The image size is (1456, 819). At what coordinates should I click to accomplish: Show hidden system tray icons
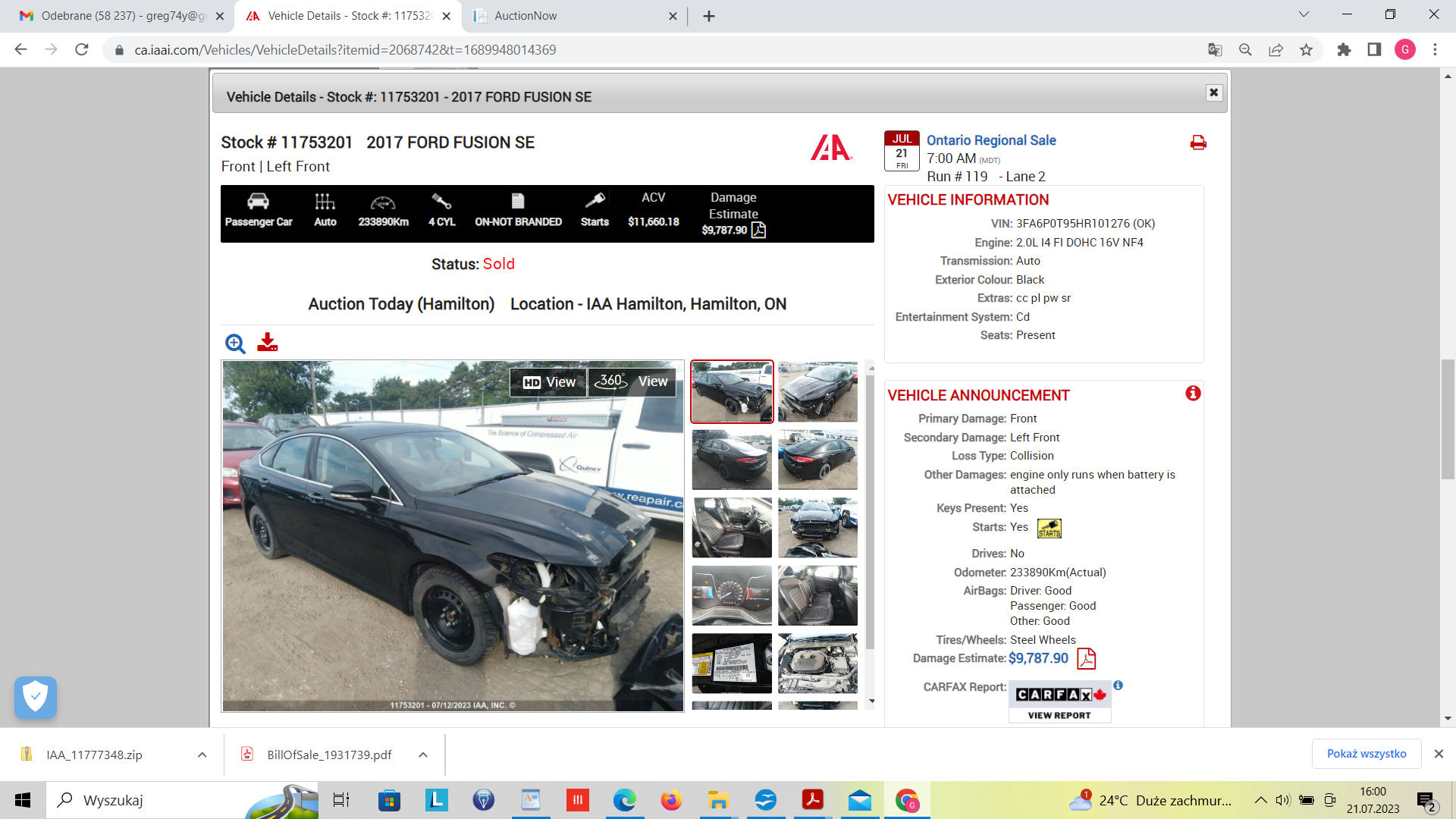(x=1260, y=800)
